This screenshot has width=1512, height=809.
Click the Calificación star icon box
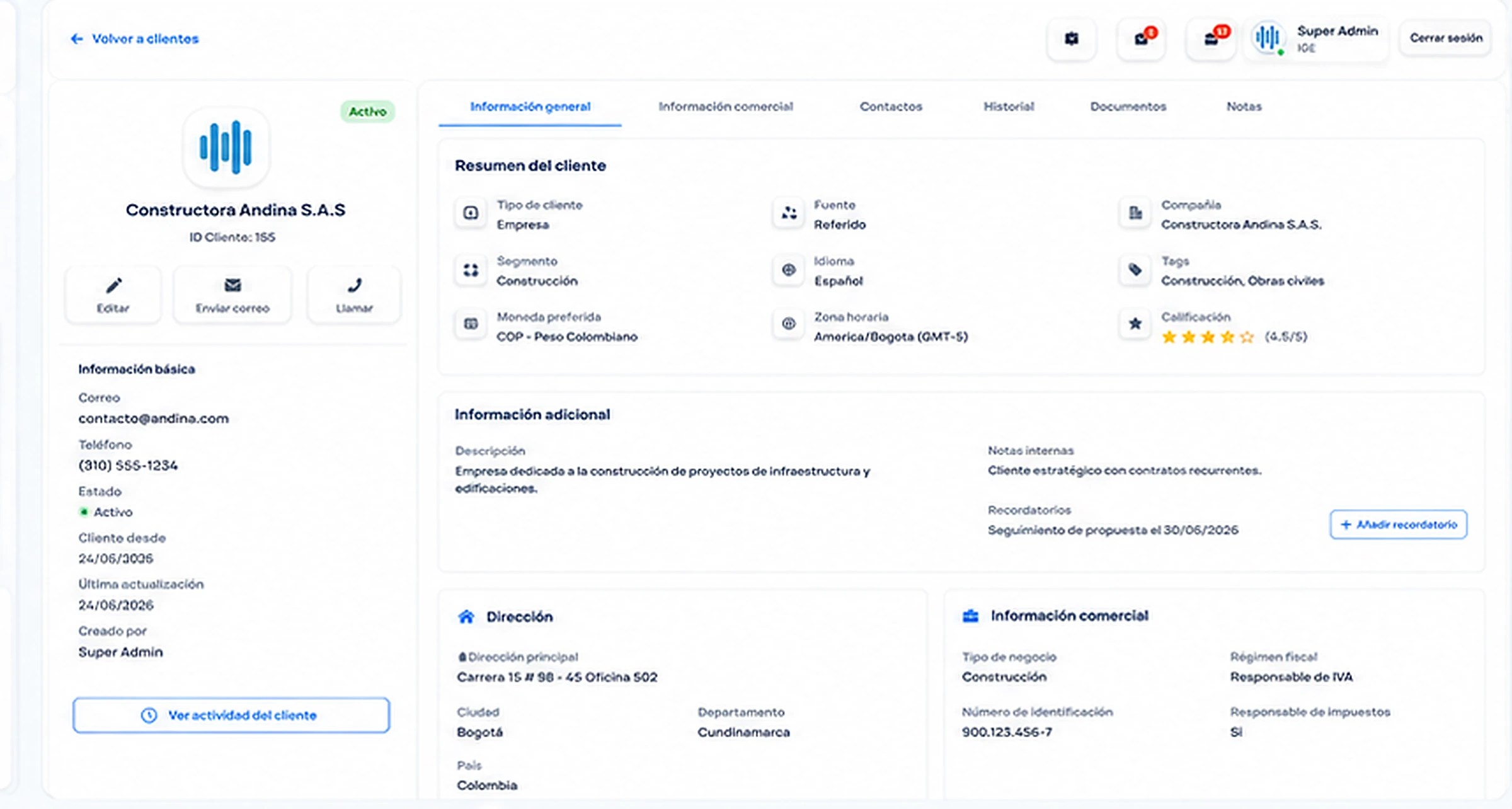pyautogui.click(x=1135, y=324)
